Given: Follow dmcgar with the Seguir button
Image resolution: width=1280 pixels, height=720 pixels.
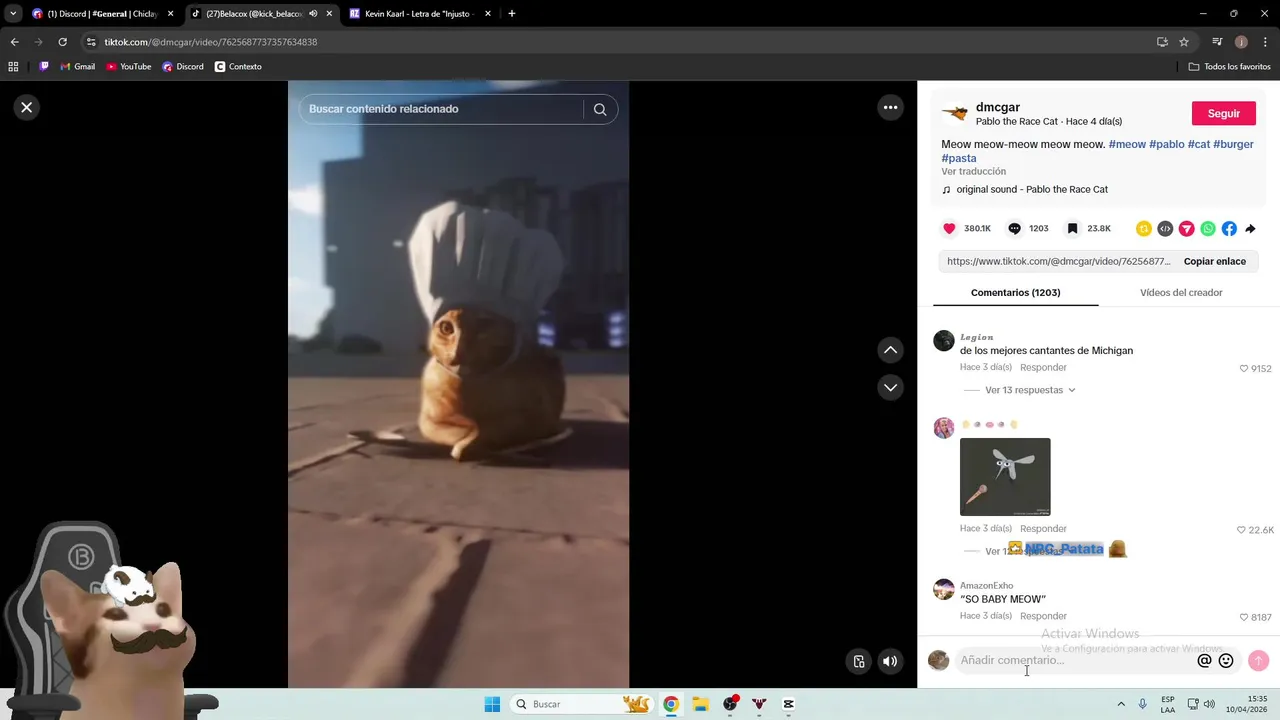Looking at the screenshot, I should [1223, 113].
